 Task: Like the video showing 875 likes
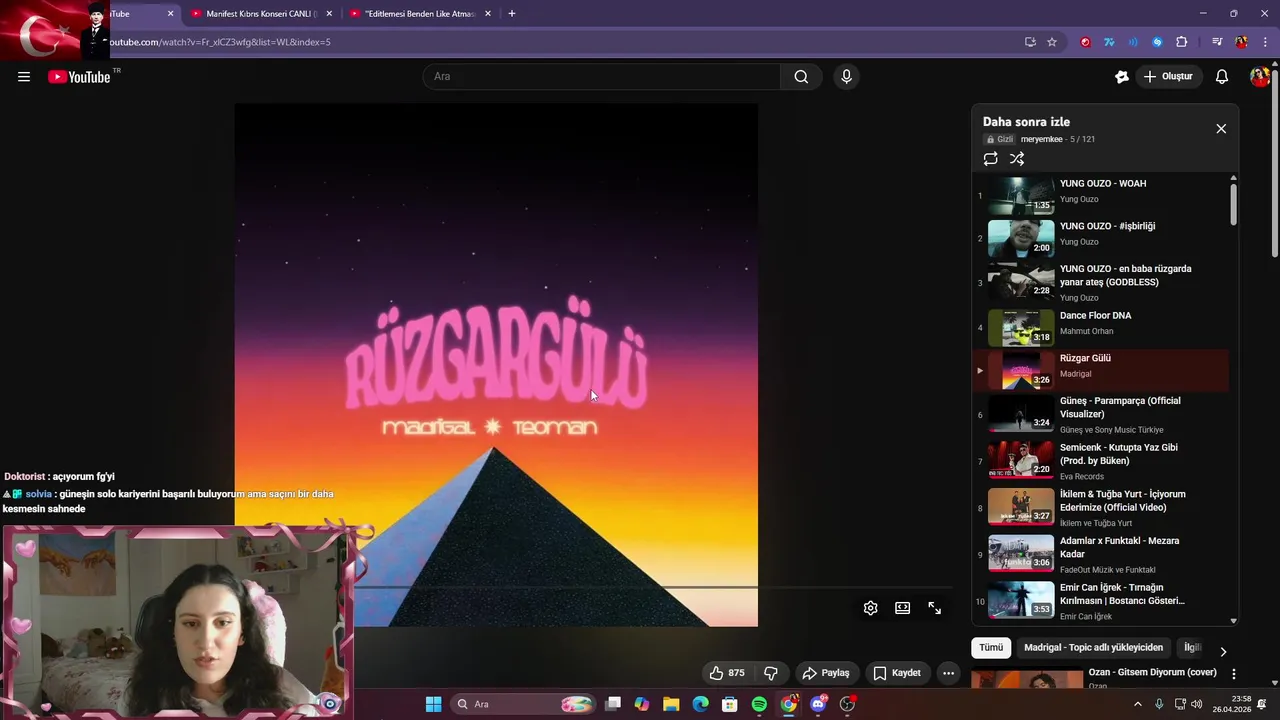728,673
